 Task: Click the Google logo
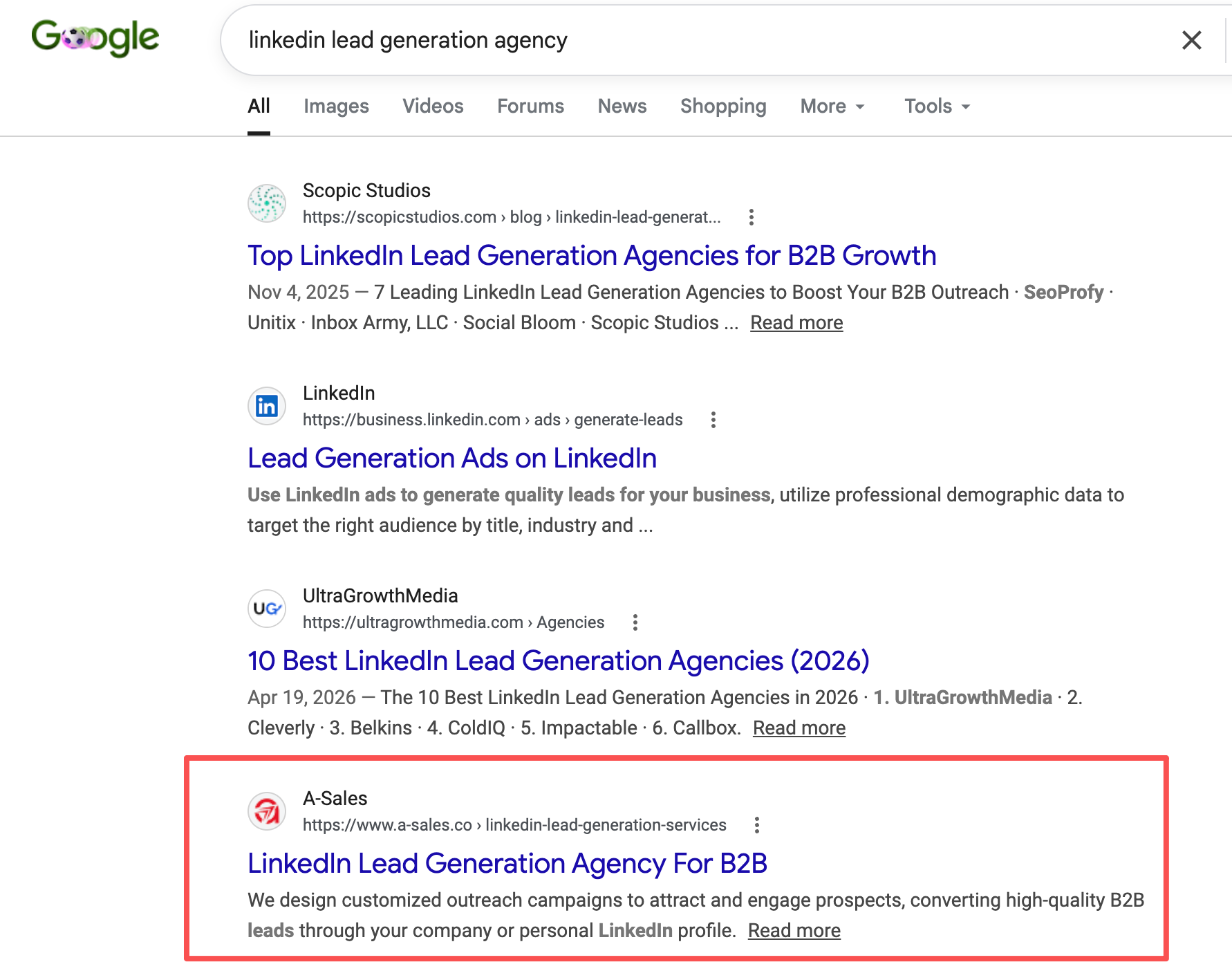point(95,37)
